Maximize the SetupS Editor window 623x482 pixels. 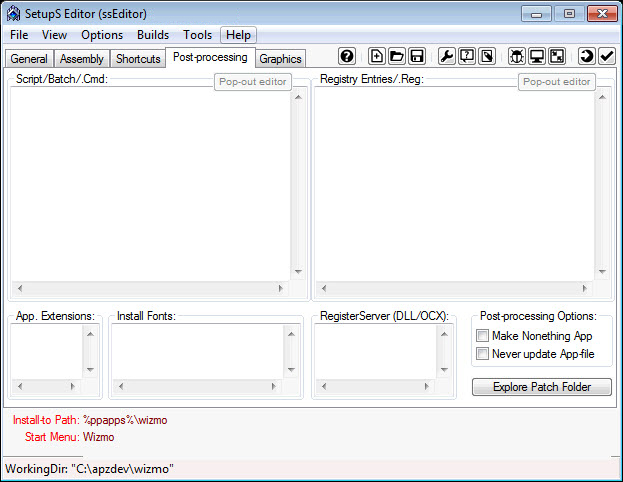pos(569,14)
